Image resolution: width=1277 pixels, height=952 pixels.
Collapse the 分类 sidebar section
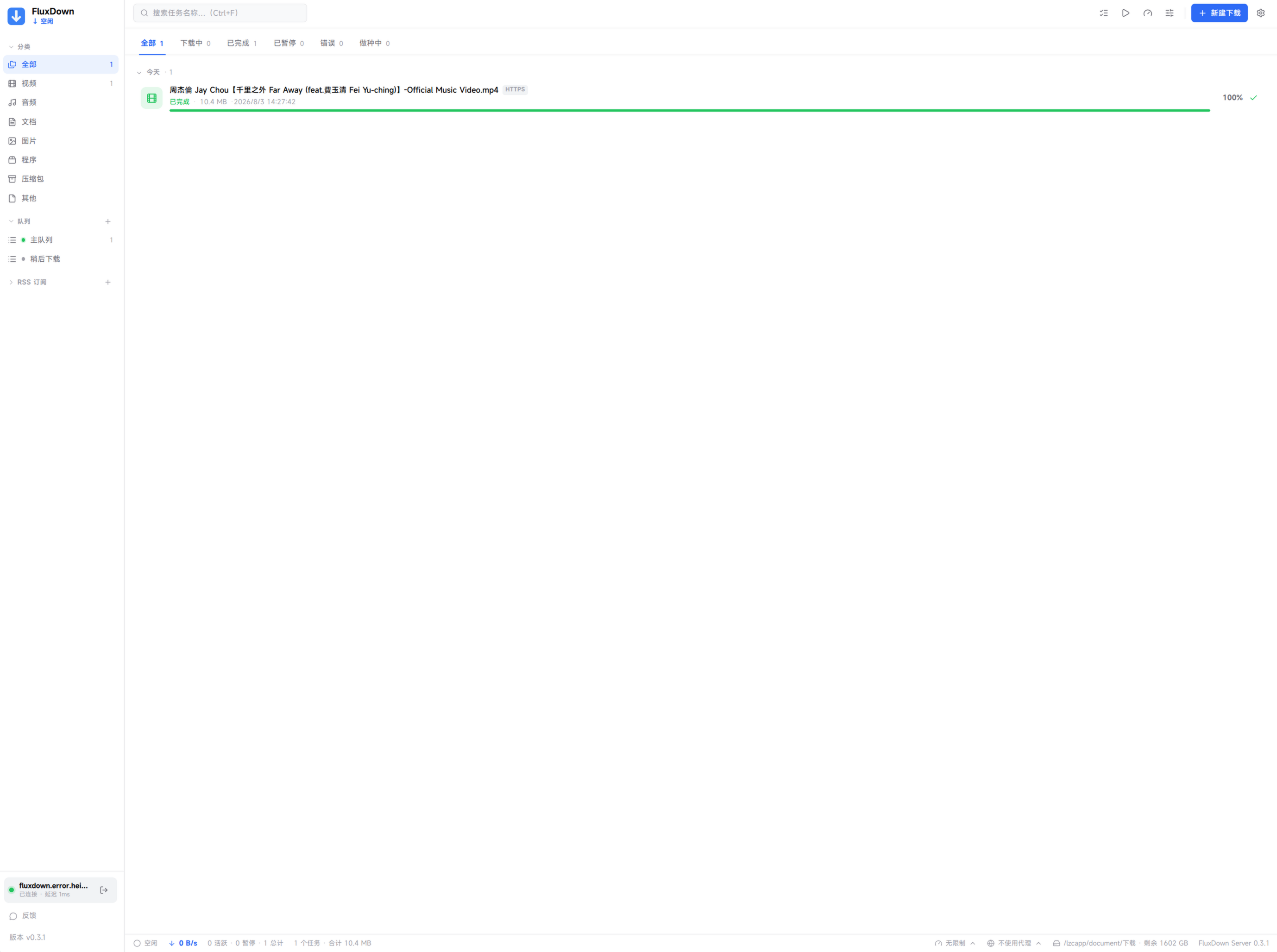coord(11,47)
